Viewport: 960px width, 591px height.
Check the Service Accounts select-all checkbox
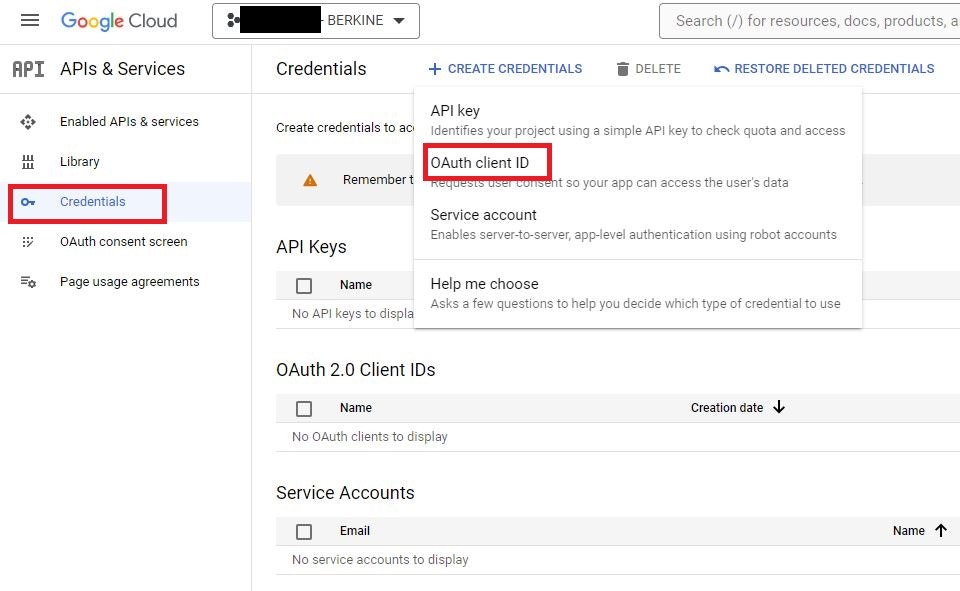[x=304, y=532]
